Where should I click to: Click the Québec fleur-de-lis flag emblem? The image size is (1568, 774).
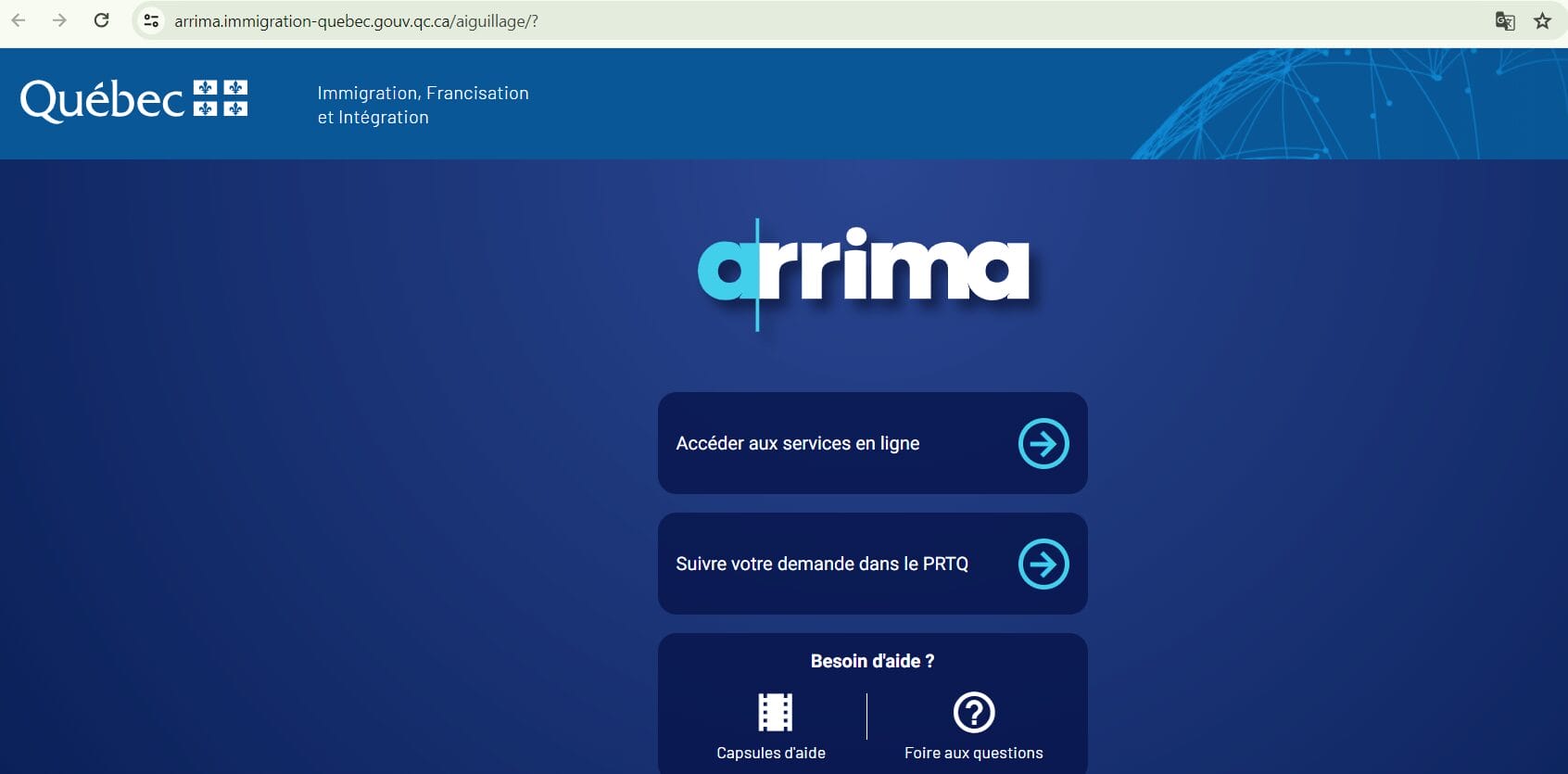[x=221, y=97]
